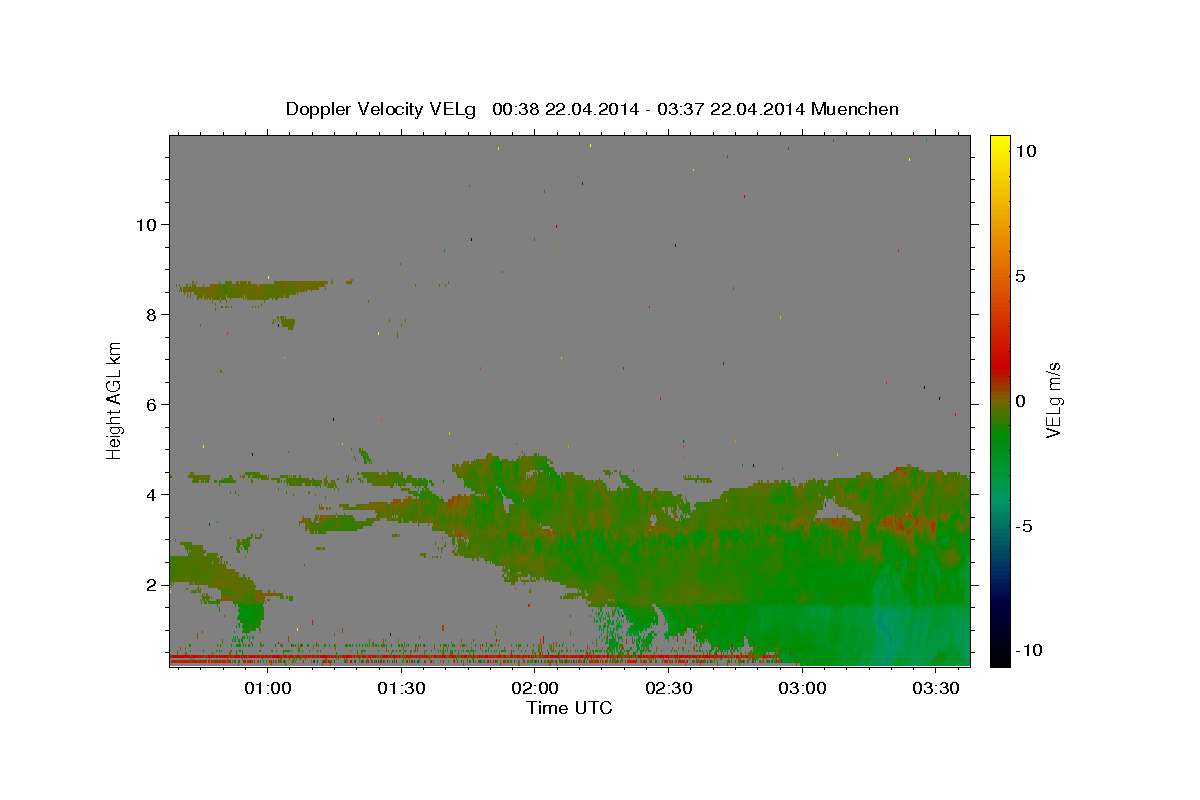
Task: Click the height label 2 on y-axis
Action: click(x=150, y=584)
